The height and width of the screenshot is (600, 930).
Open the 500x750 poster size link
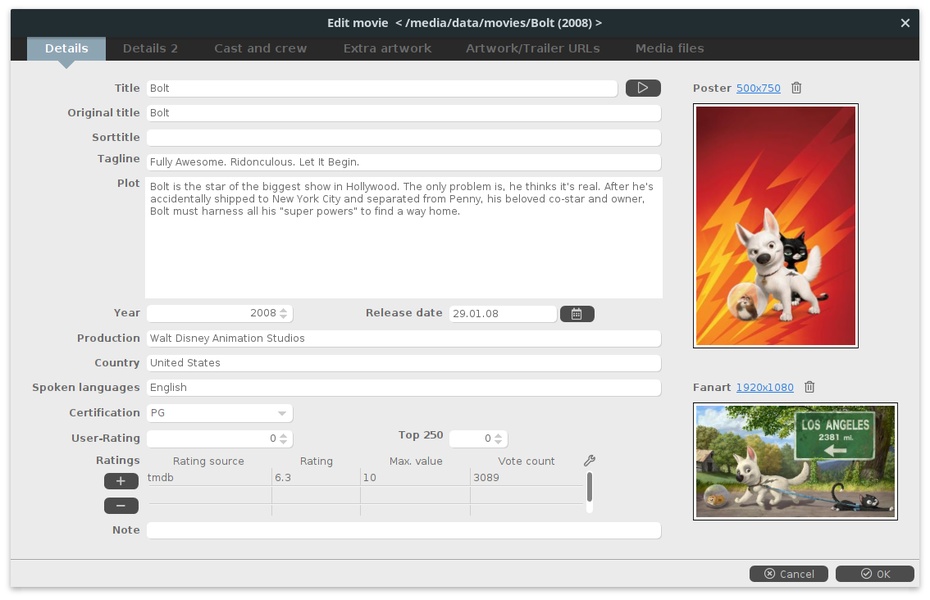pos(758,88)
